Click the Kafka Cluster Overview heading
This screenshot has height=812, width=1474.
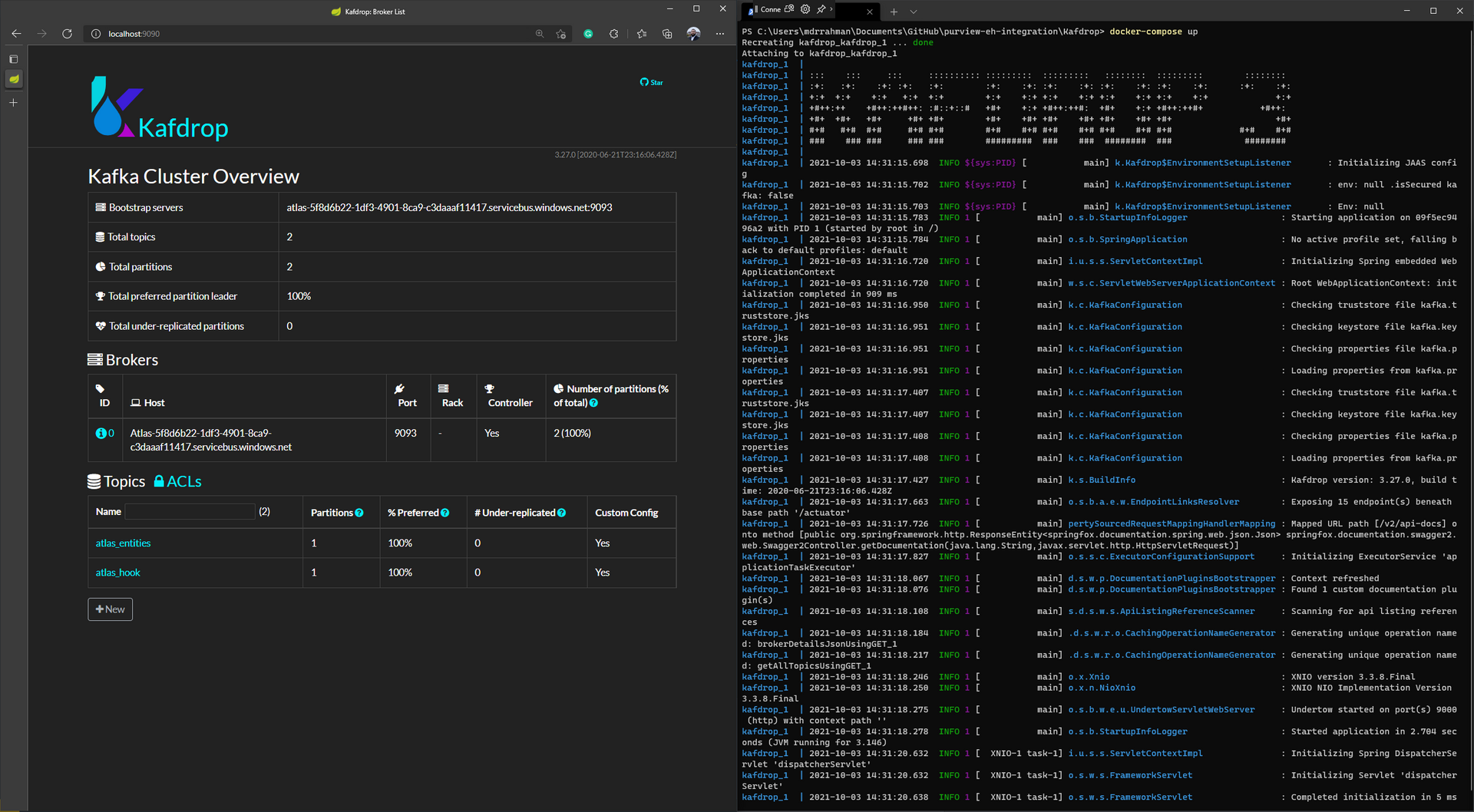193,177
